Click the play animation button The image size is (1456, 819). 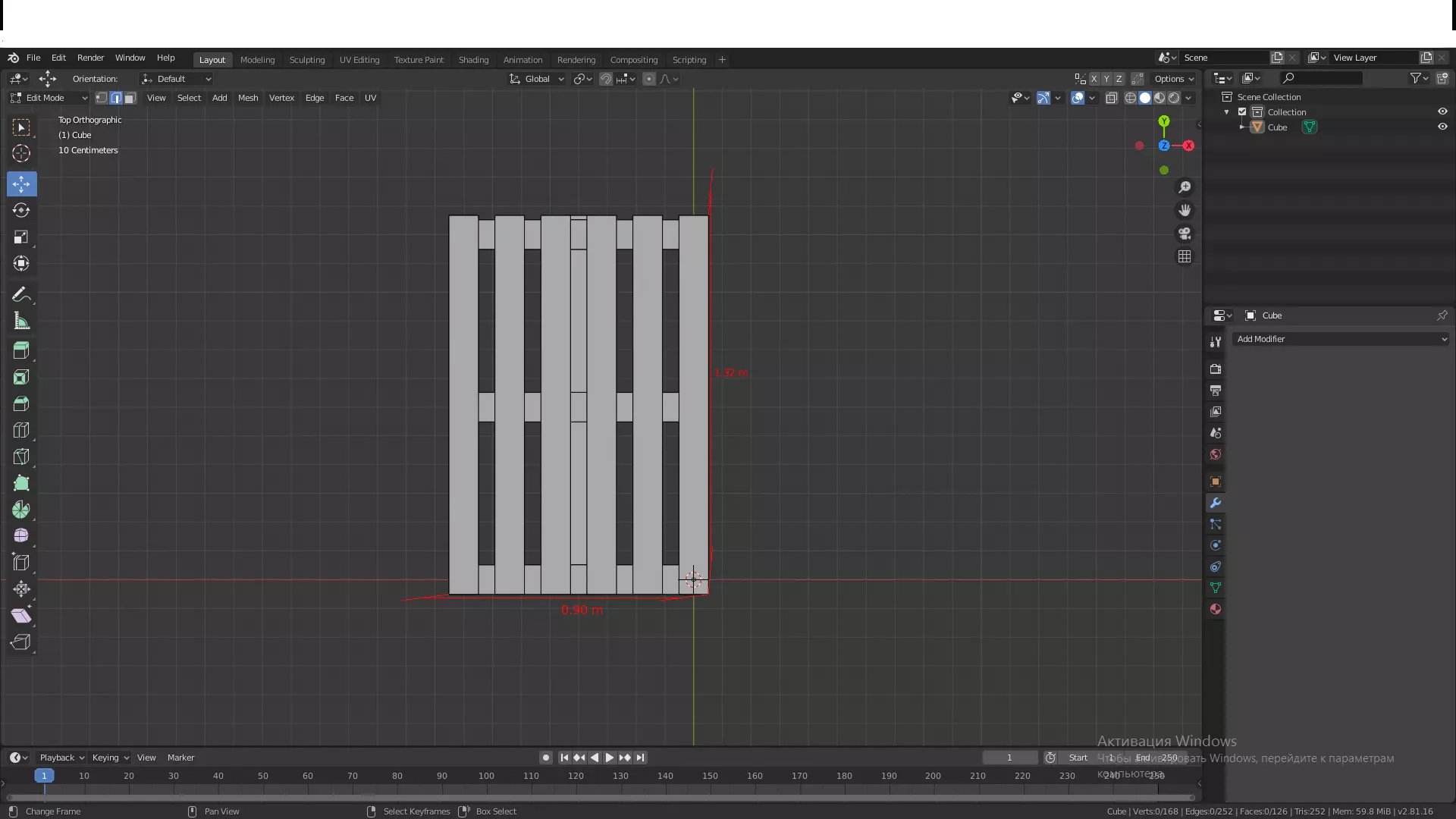[609, 758]
